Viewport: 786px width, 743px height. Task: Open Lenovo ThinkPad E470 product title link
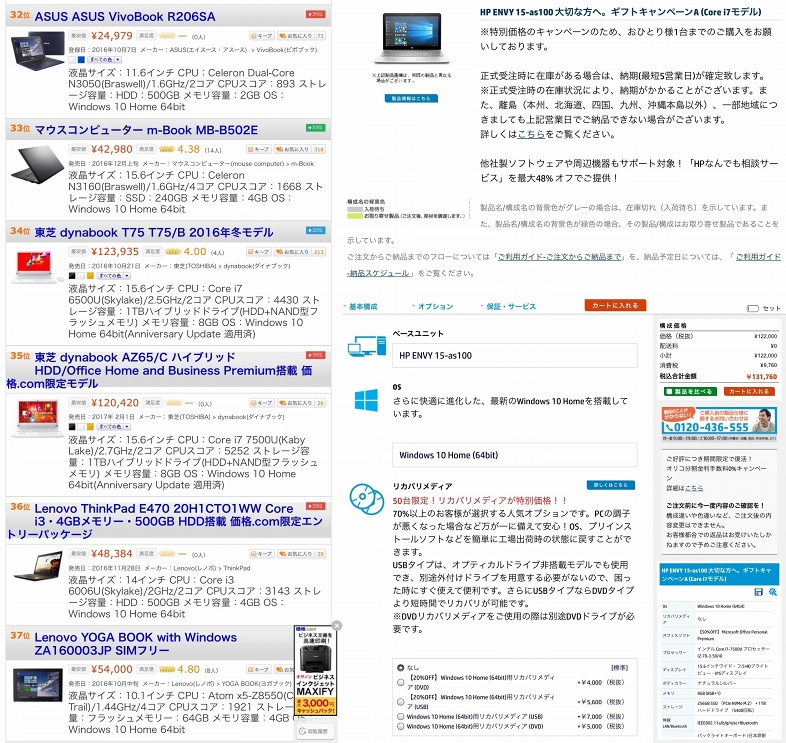coord(165,521)
